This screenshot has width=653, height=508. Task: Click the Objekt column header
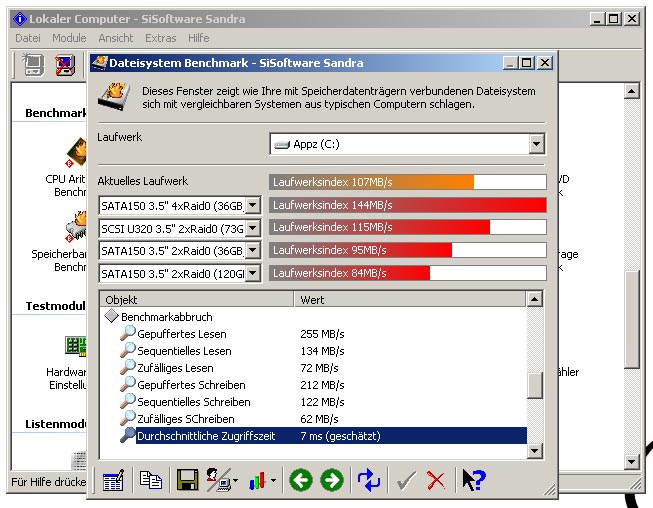[197, 300]
